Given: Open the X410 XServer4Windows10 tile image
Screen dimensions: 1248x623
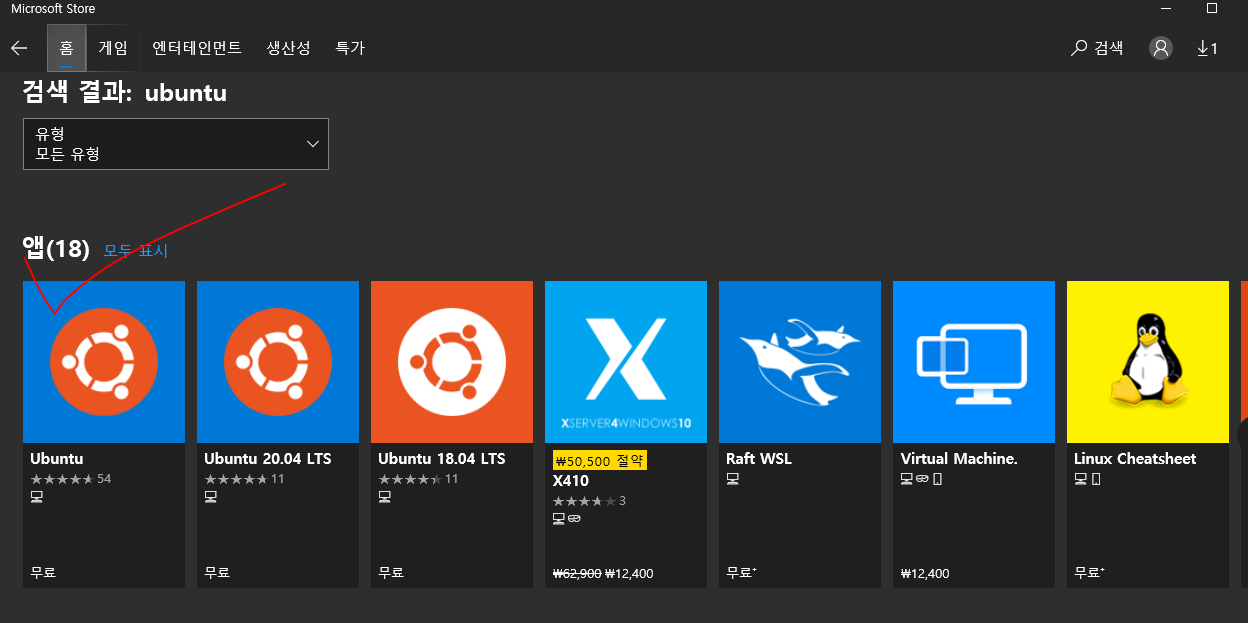Looking at the screenshot, I should point(626,362).
